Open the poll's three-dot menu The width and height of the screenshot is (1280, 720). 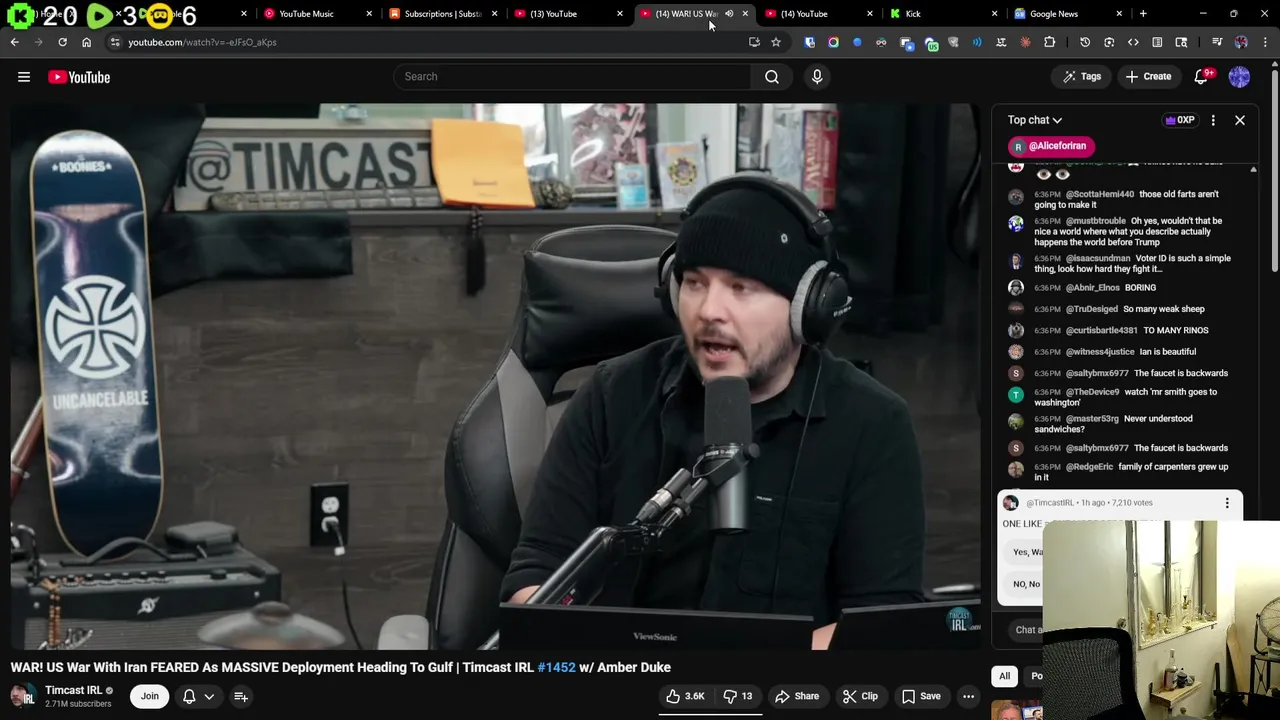(x=1227, y=503)
